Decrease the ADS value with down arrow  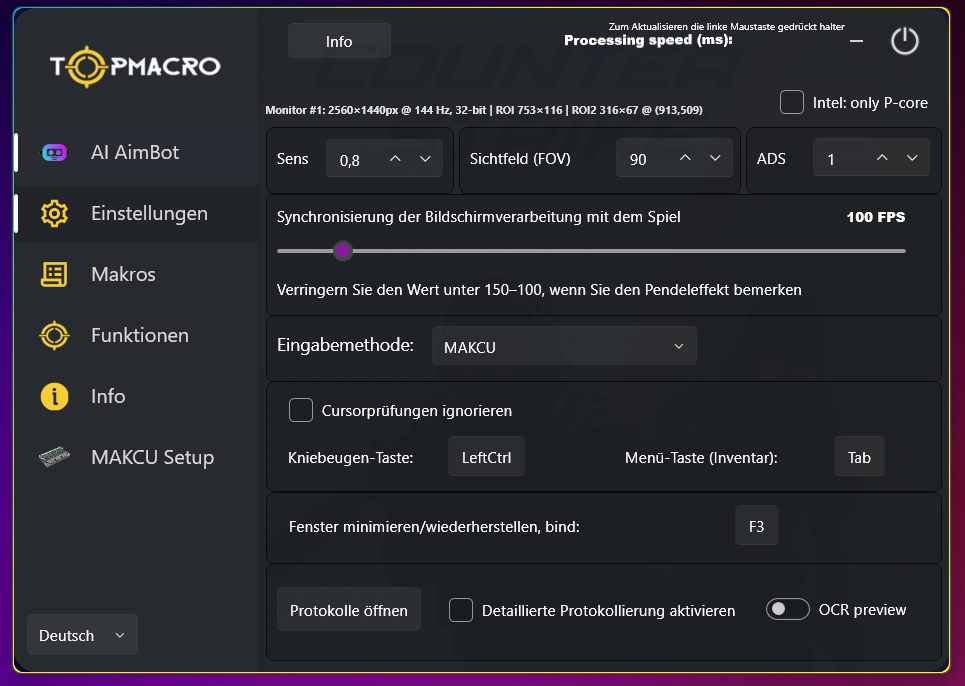912,158
